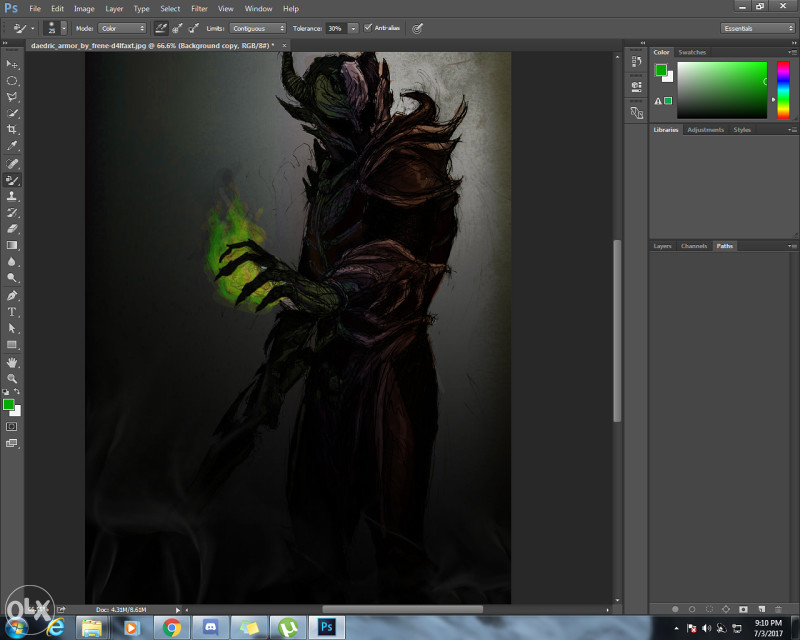Screen dimensions: 800x640
Task: Open the Properties panel icon
Action: click(x=636, y=87)
